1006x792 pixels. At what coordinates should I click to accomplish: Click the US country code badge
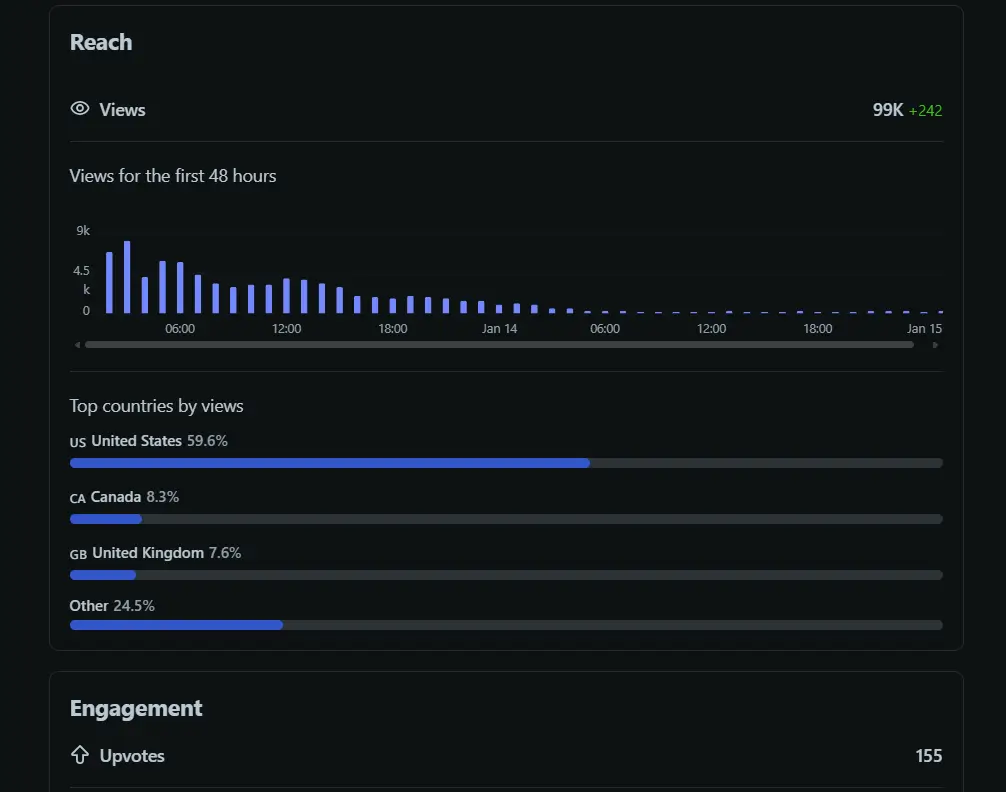point(78,442)
